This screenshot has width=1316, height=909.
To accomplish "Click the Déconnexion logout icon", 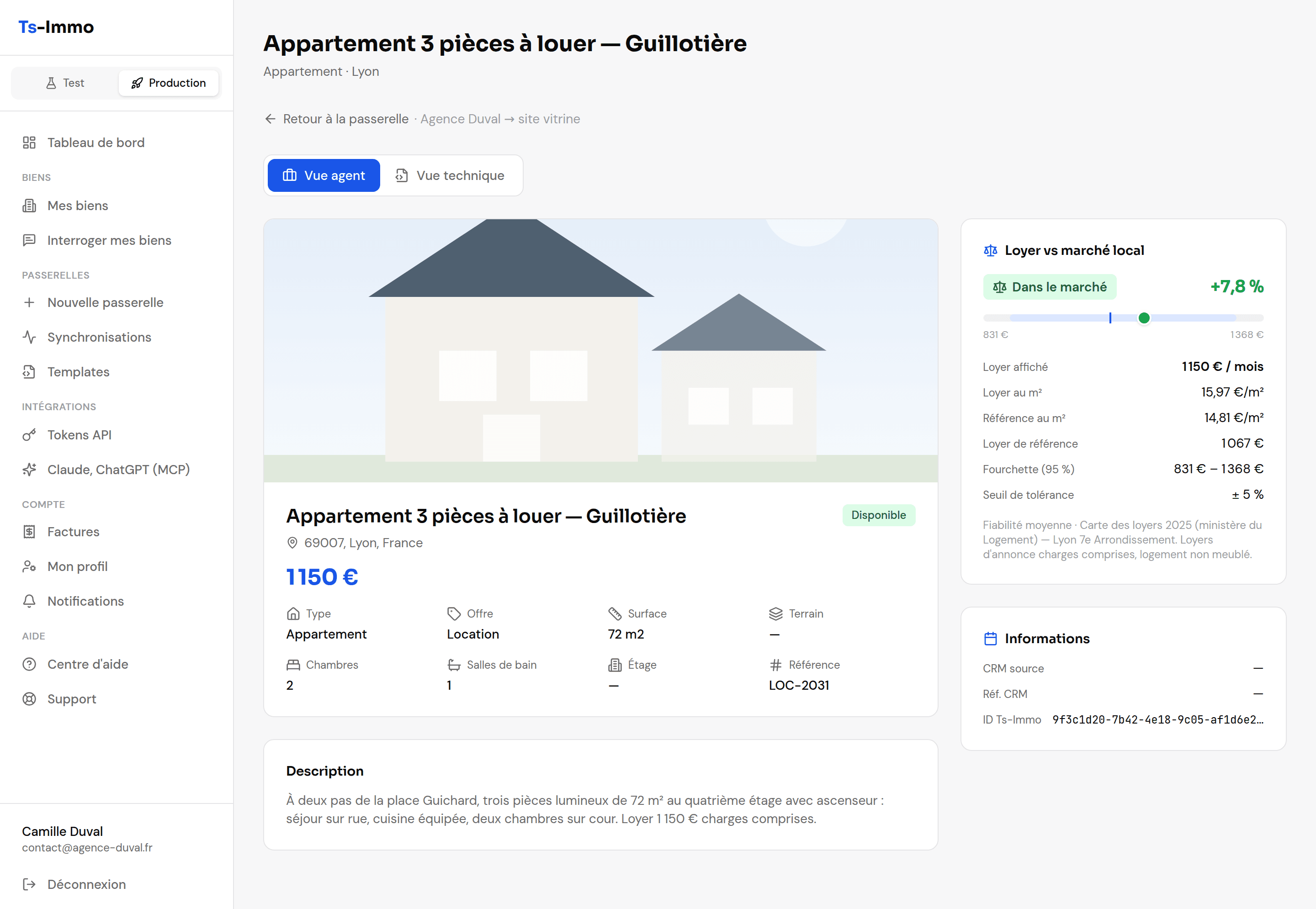I will coord(29,884).
